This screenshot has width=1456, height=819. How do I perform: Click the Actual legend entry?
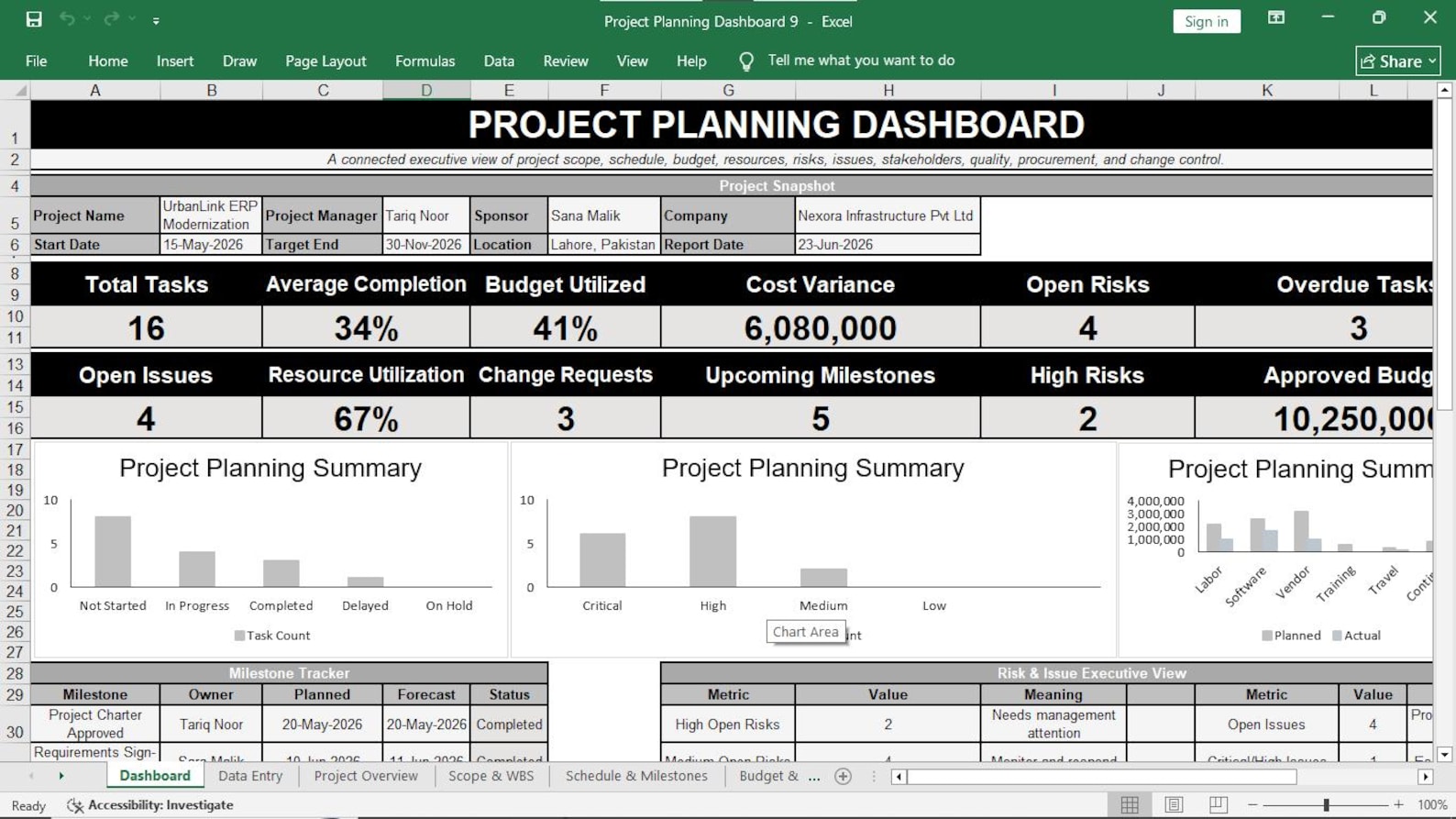point(1356,636)
